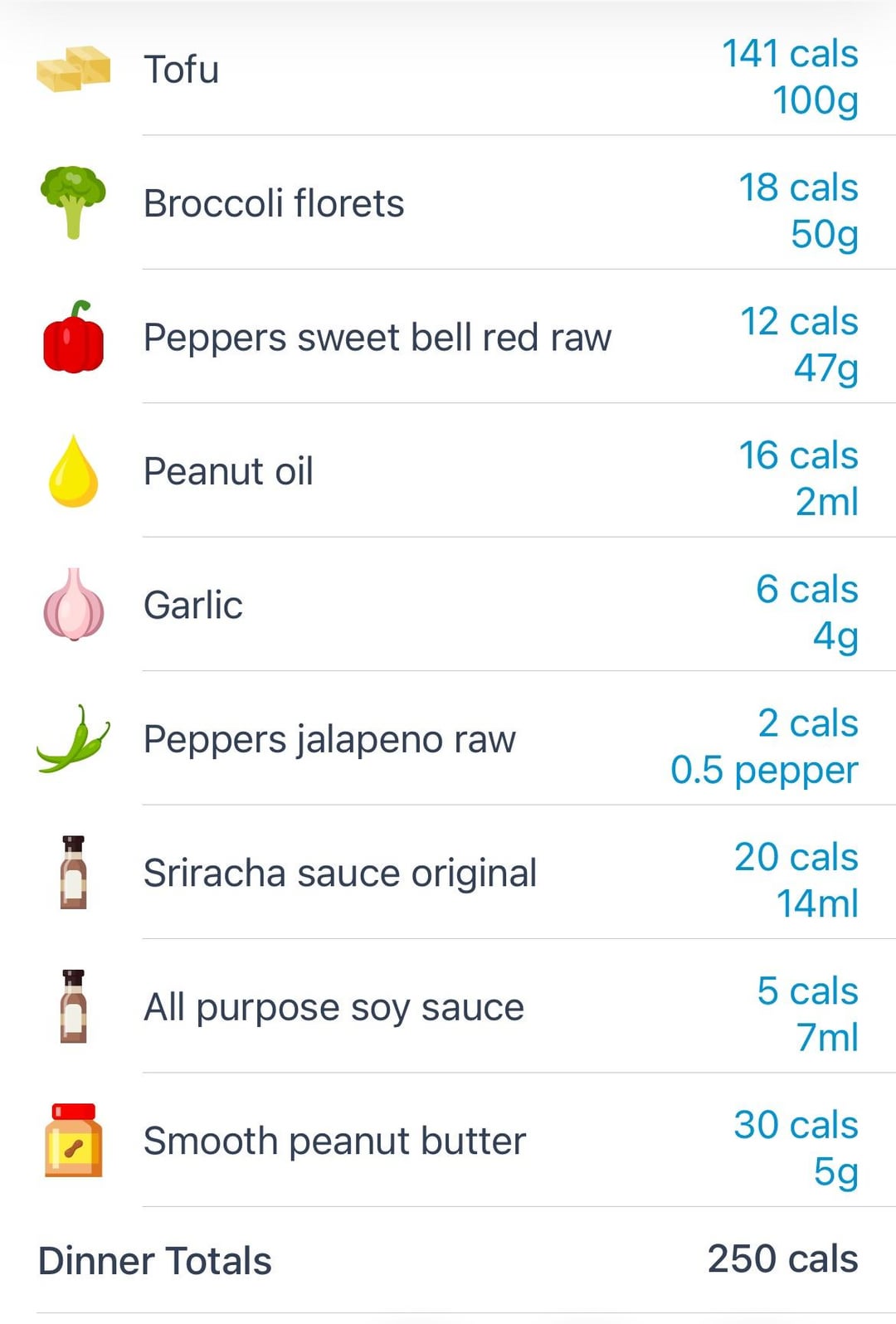Open the Peanut oil entry
The image size is (896, 1324).
(x=448, y=470)
